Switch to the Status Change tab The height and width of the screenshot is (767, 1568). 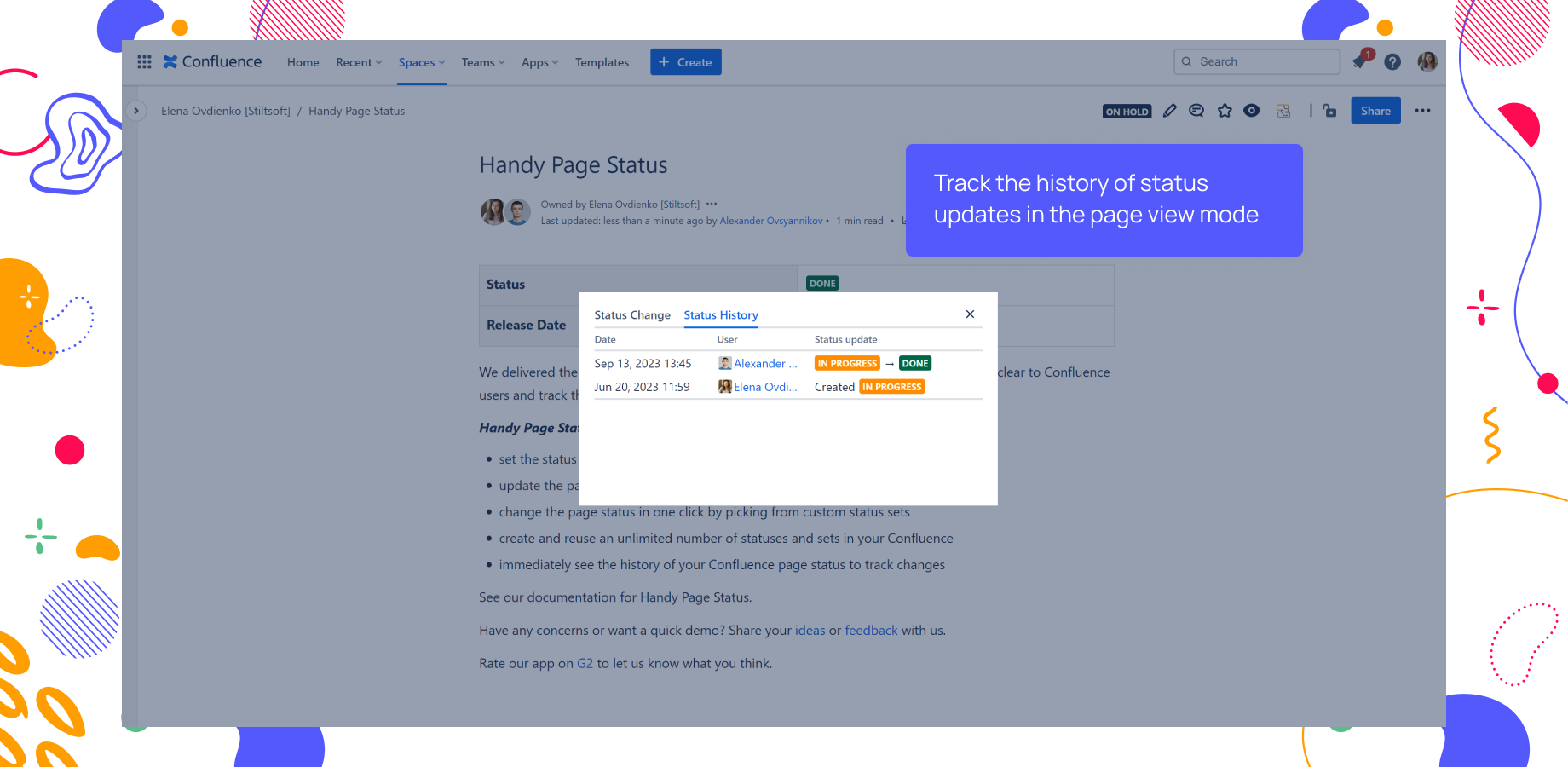[632, 315]
